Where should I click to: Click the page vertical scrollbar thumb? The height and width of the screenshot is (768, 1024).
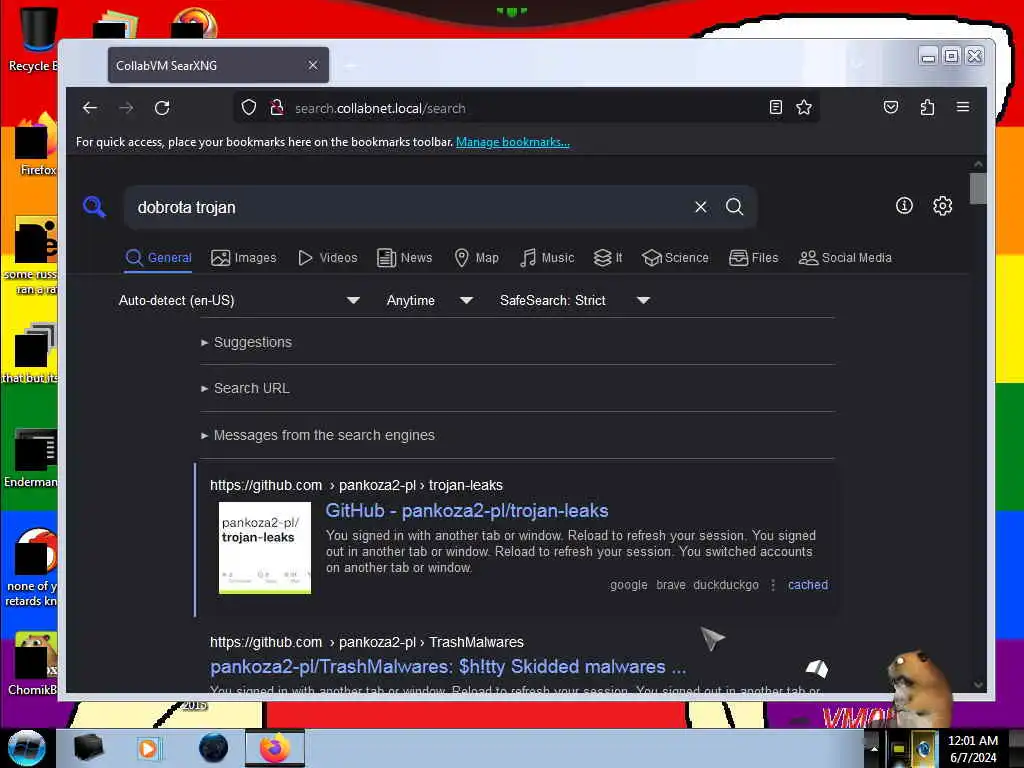(978, 189)
